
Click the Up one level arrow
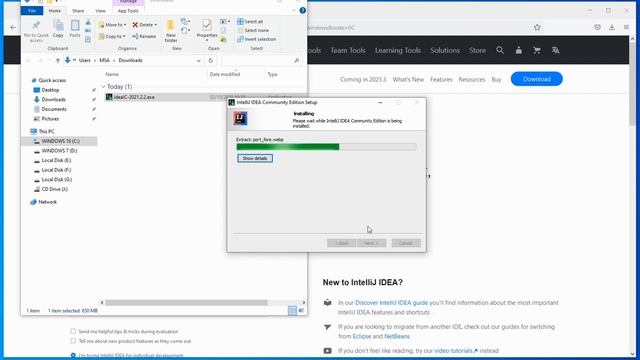pyautogui.click(x=58, y=60)
